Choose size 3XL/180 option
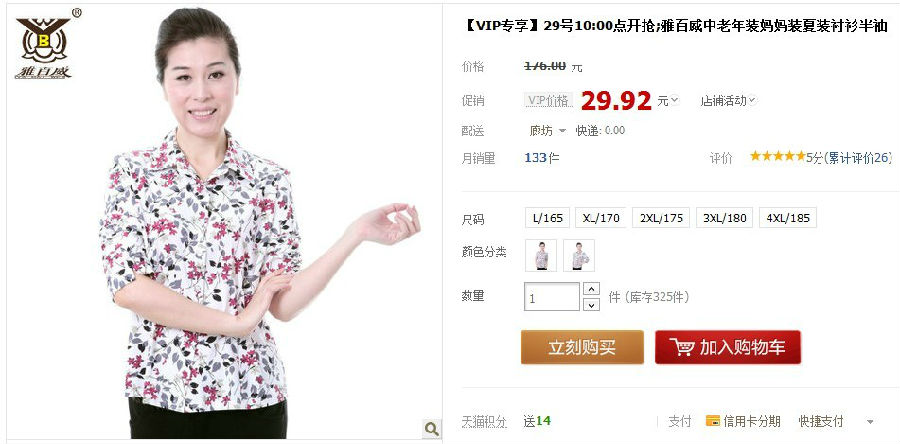This screenshot has width=900, height=444. pyautogui.click(x=724, y=218)
